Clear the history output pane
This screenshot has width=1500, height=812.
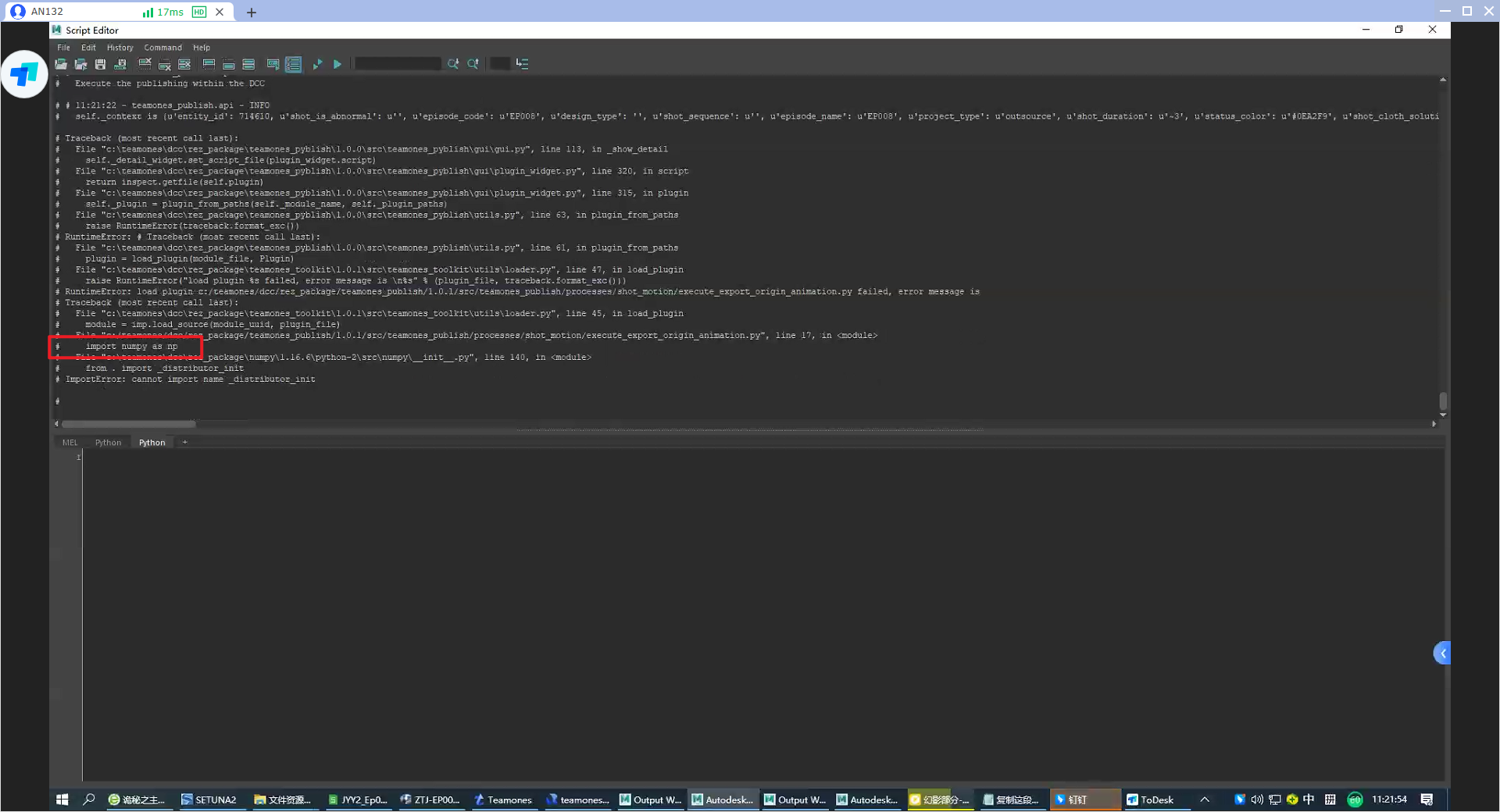point(145,64)
